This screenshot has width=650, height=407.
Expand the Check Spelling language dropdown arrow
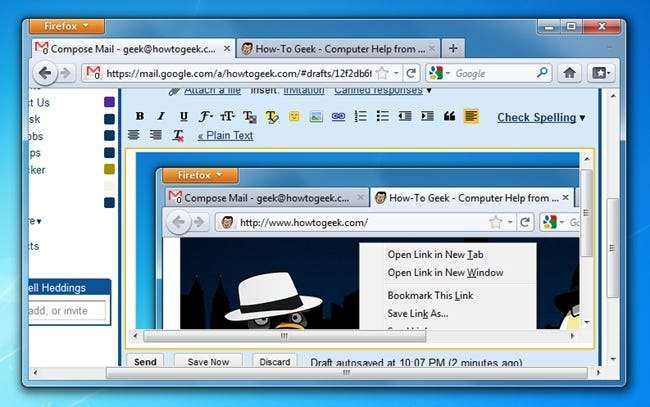coord(582,118)
